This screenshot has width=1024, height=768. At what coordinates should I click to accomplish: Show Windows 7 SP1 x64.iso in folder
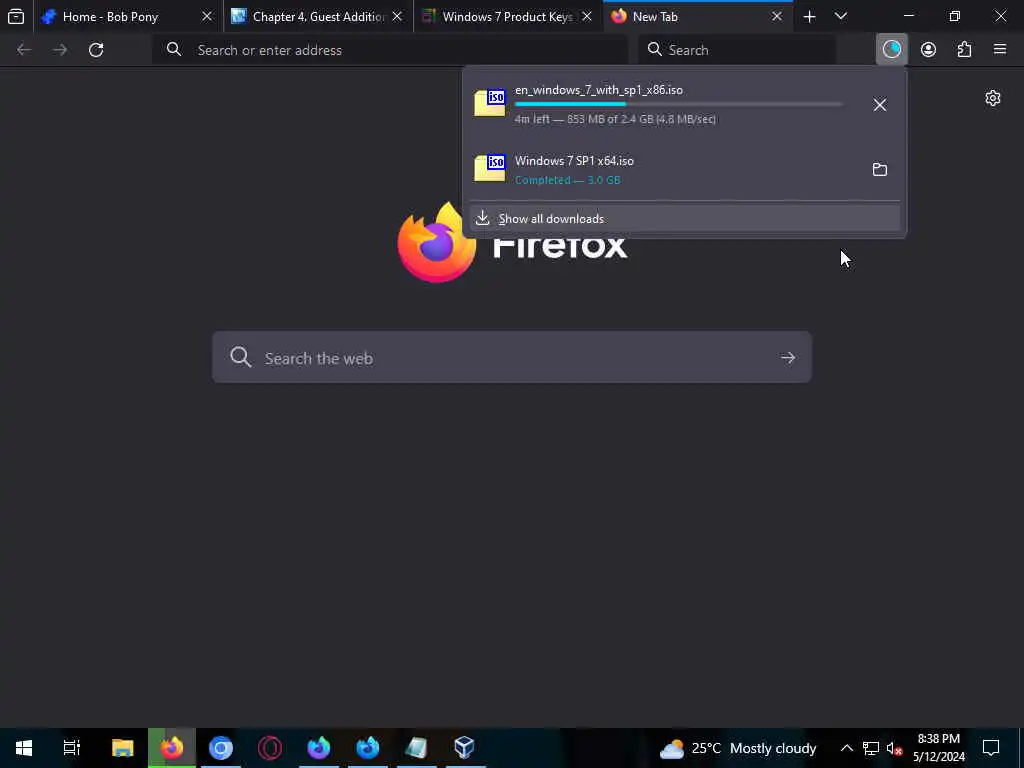(x=880, y=169)
